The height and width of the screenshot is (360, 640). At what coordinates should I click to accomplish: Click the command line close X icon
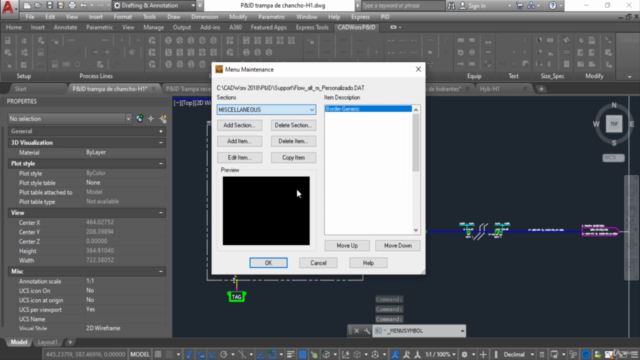(356, 331)
